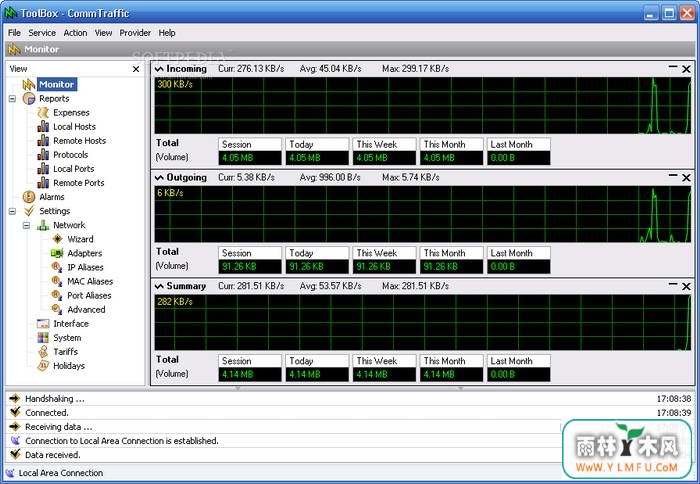Open the Service menu
Screen dimensions: 700x484
click(42, 33)
